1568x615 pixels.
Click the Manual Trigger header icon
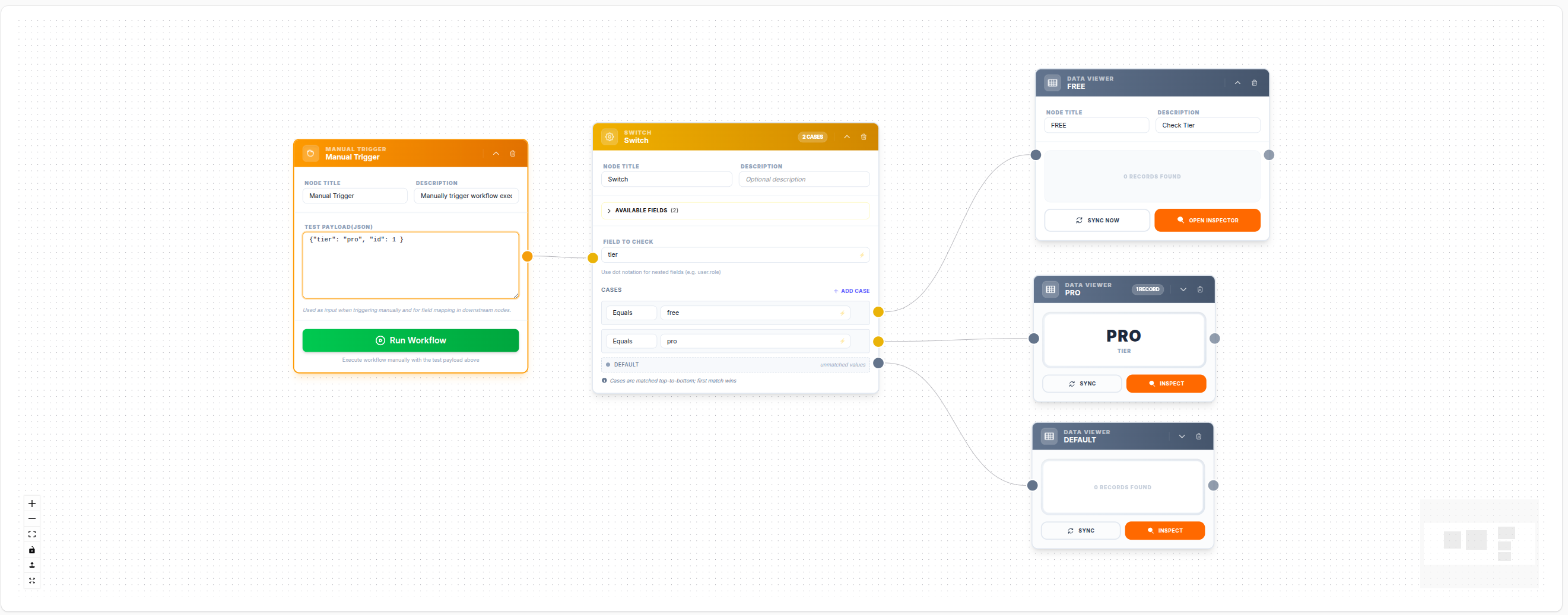tap(311, 153)
